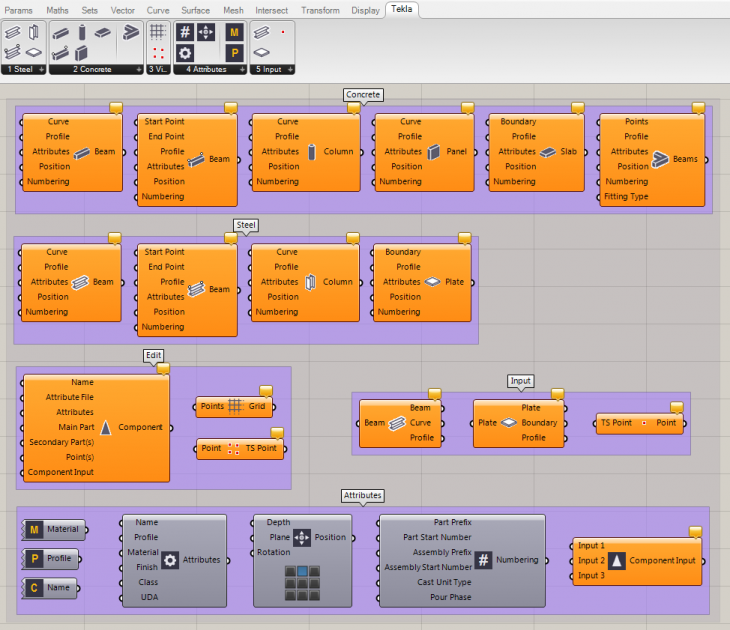Pick the Concrete Panel toolbar icon
Viewport: 730px width, 630px height.
[81, 53]
